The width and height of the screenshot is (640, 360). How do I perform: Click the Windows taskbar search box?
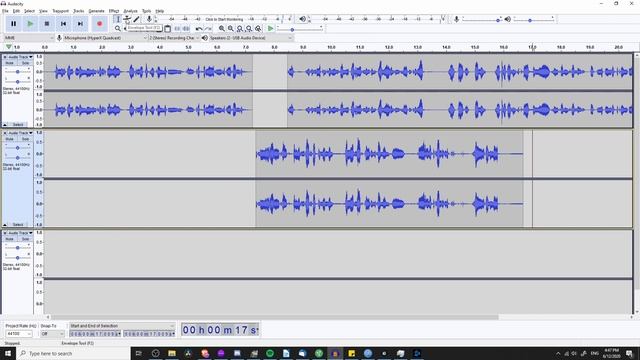tap(73, 353)
